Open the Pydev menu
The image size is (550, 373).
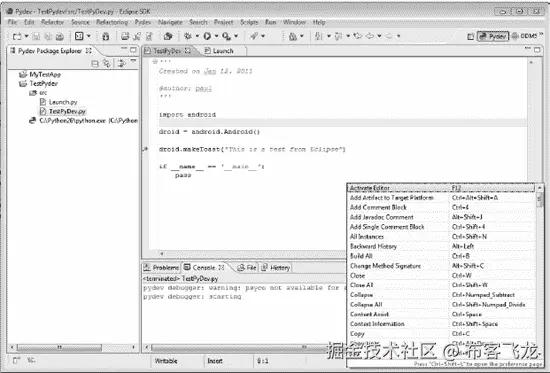[143, 22]
